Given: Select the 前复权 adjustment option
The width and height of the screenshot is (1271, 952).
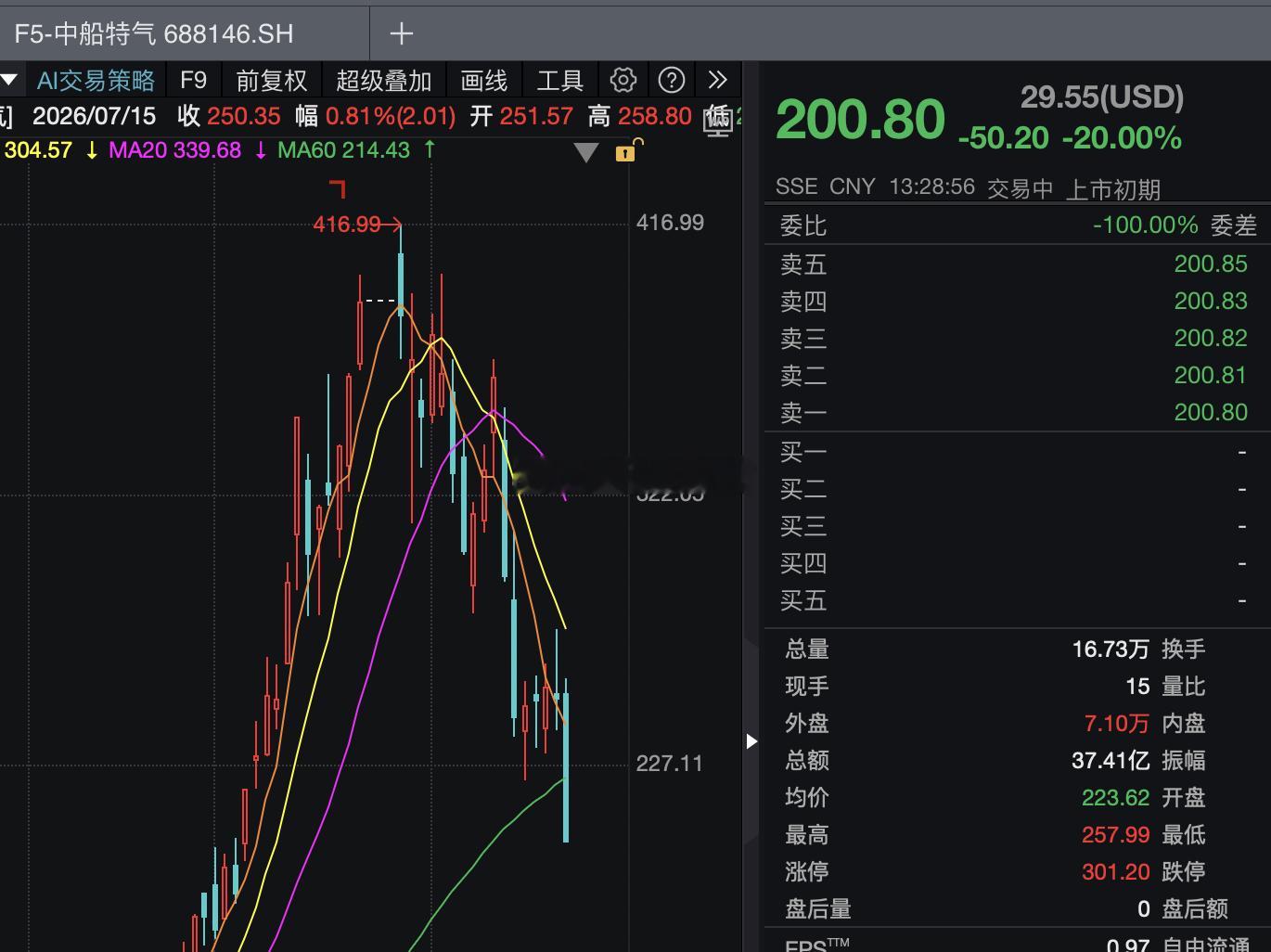Looking at the screenshot, I should [271, 81].
